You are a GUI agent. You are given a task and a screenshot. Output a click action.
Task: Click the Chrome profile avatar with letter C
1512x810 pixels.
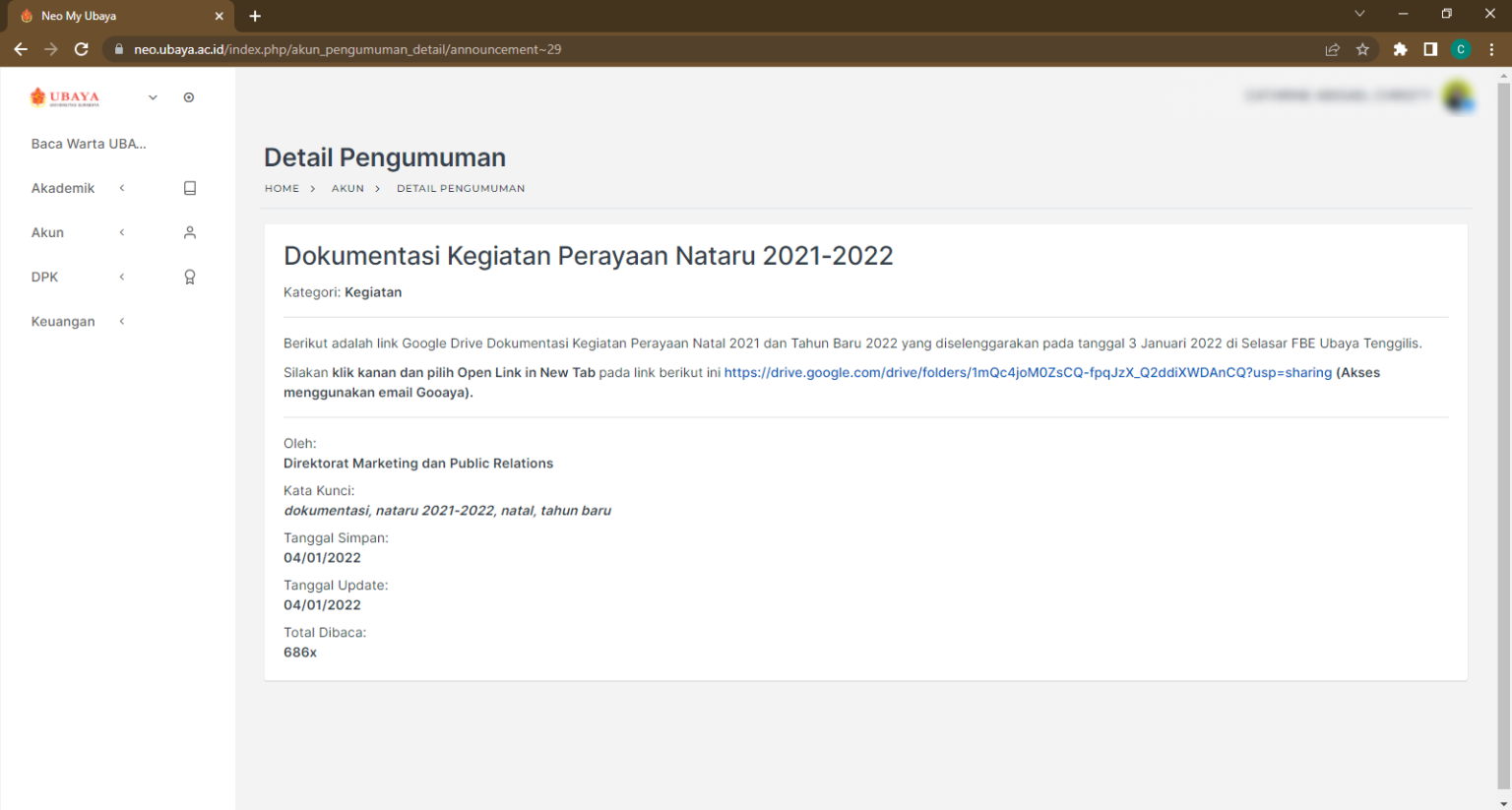pyautogui.click(x=1461, y=48)
